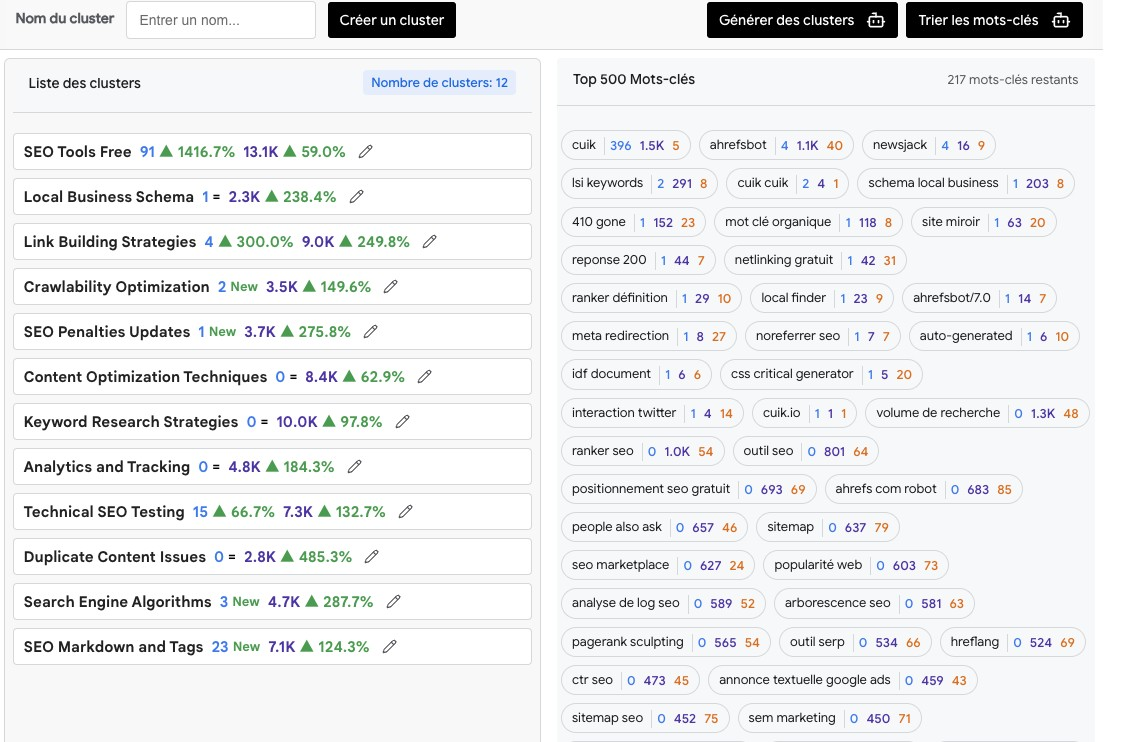1126x742 pixels.
Task: Pick volume de recherche keyword
Action: point(977,413)
